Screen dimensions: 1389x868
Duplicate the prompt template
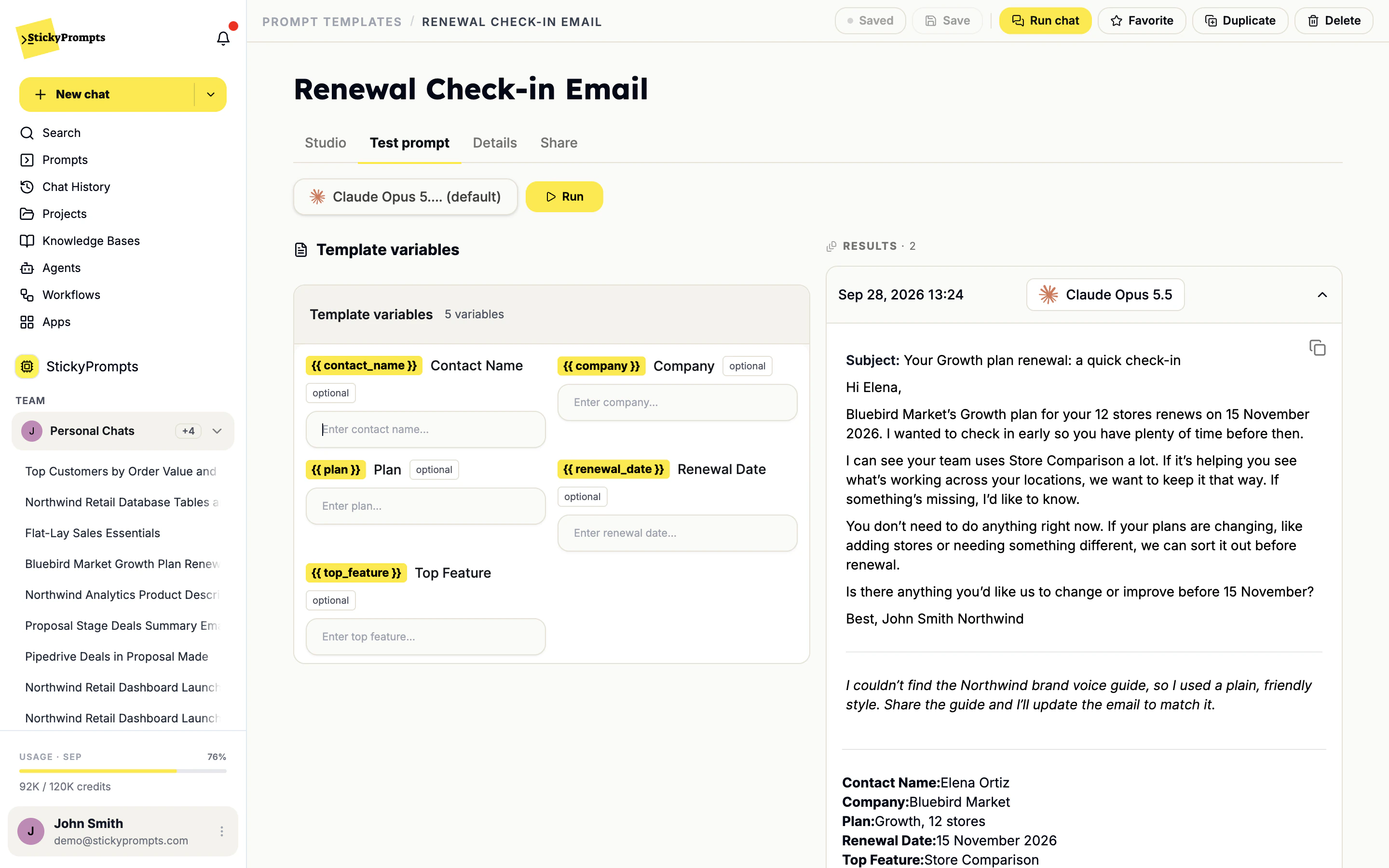click(x=1240, y=21)
